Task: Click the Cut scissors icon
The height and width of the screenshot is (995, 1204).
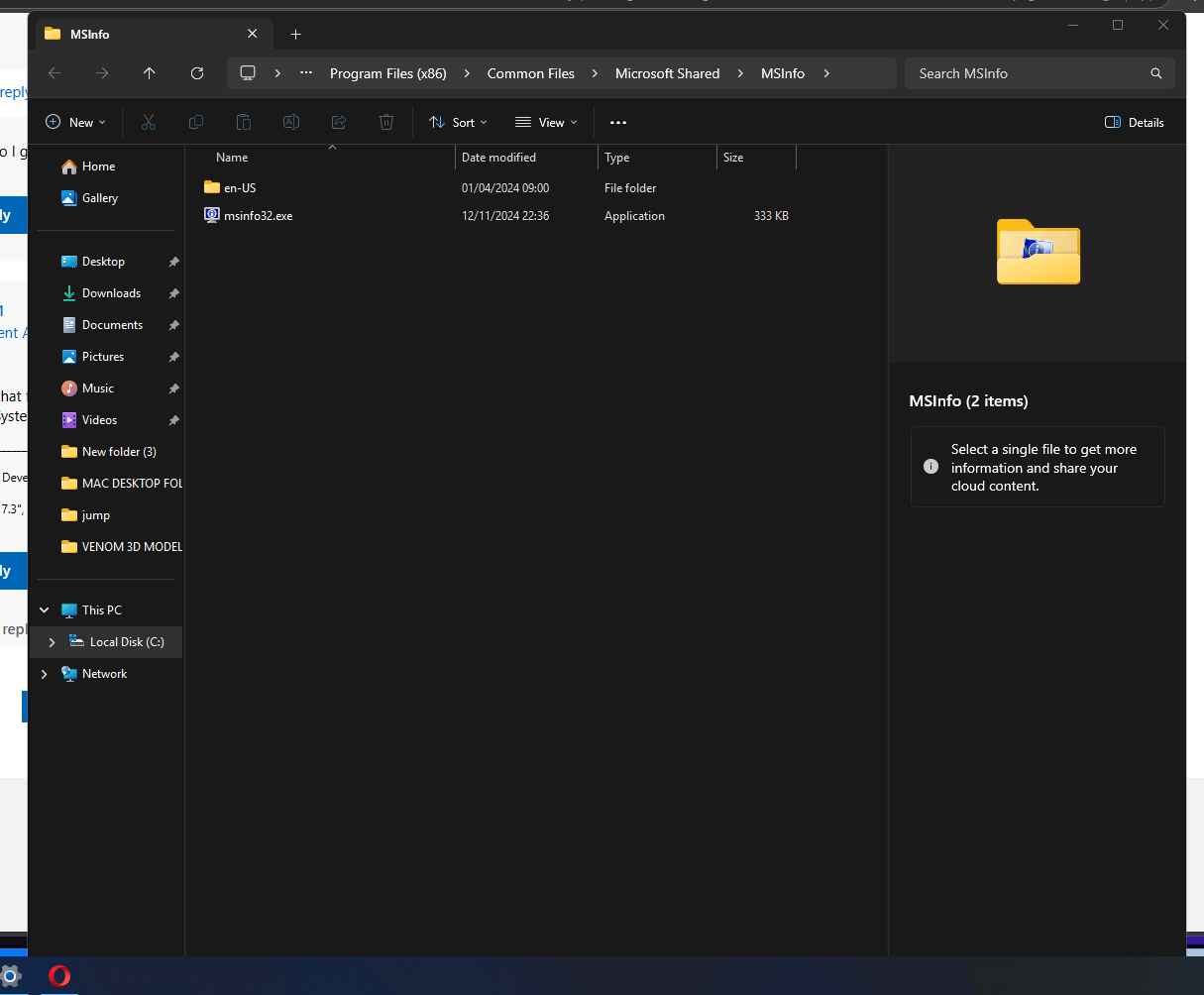Action: pos(149,122)
